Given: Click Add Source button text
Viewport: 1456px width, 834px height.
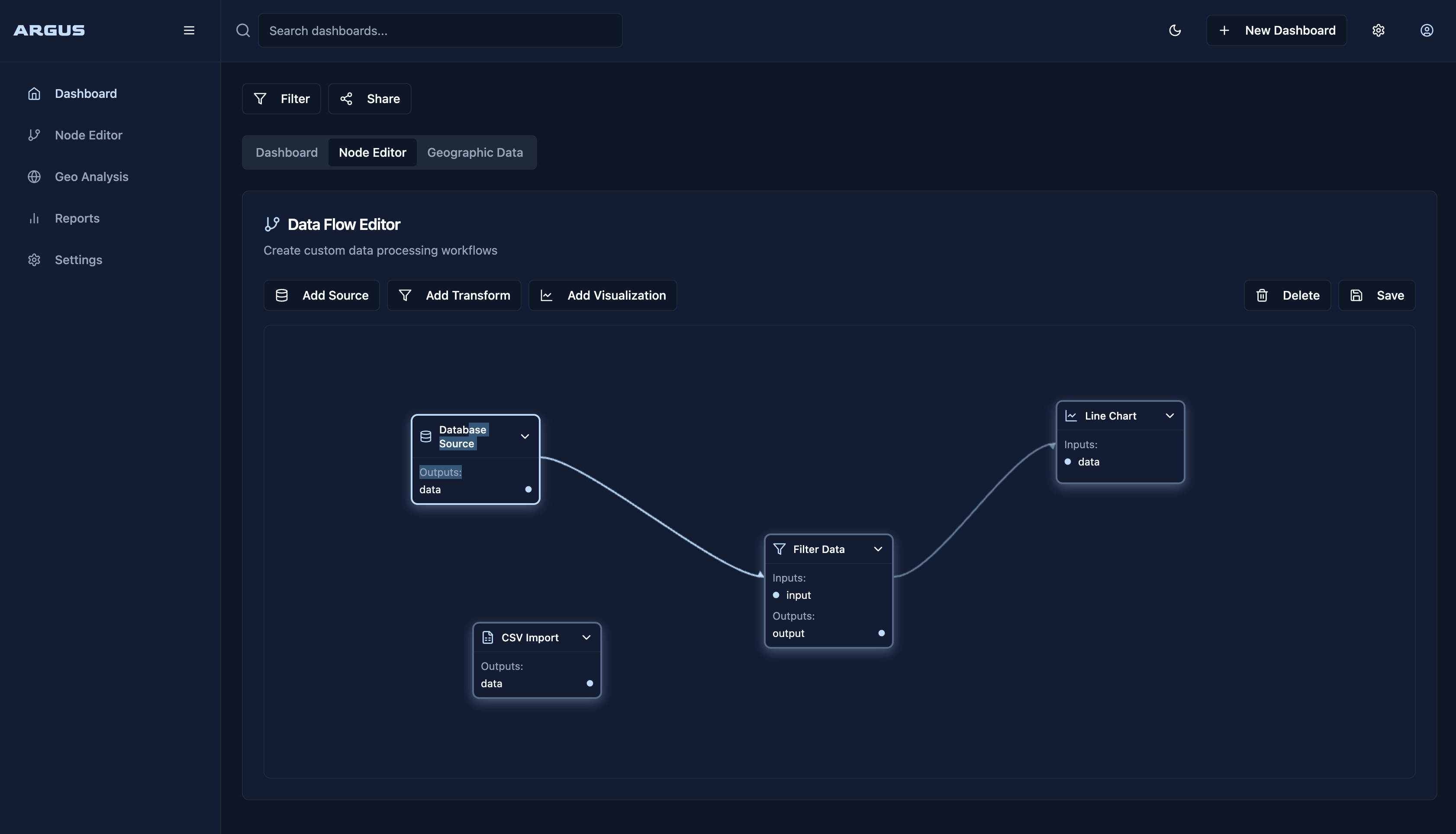Looking at the screenshot, I should [335, 295].
